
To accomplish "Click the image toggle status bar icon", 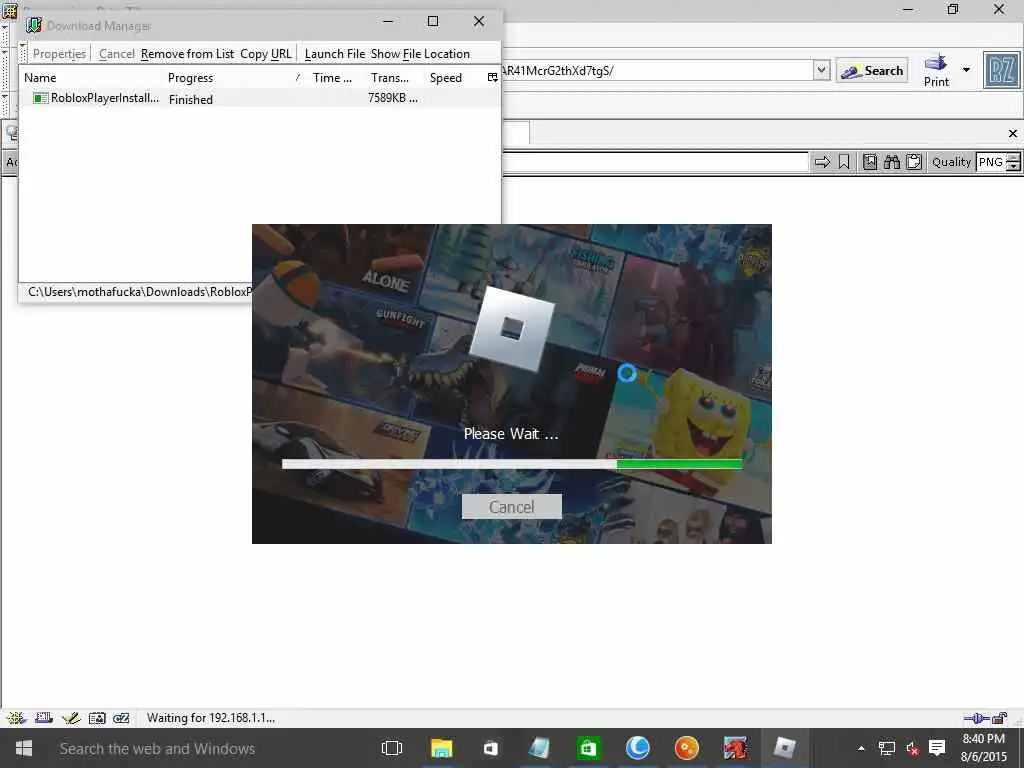I will coord(97,718).
